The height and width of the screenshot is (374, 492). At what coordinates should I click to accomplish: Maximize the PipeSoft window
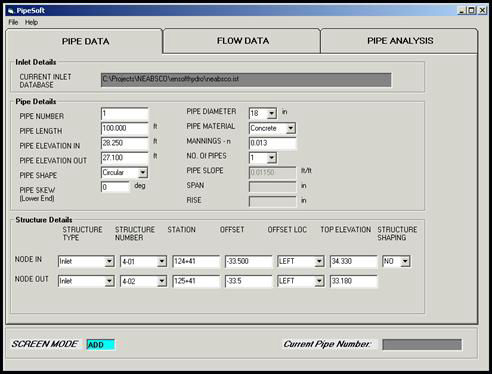[471, 11]
